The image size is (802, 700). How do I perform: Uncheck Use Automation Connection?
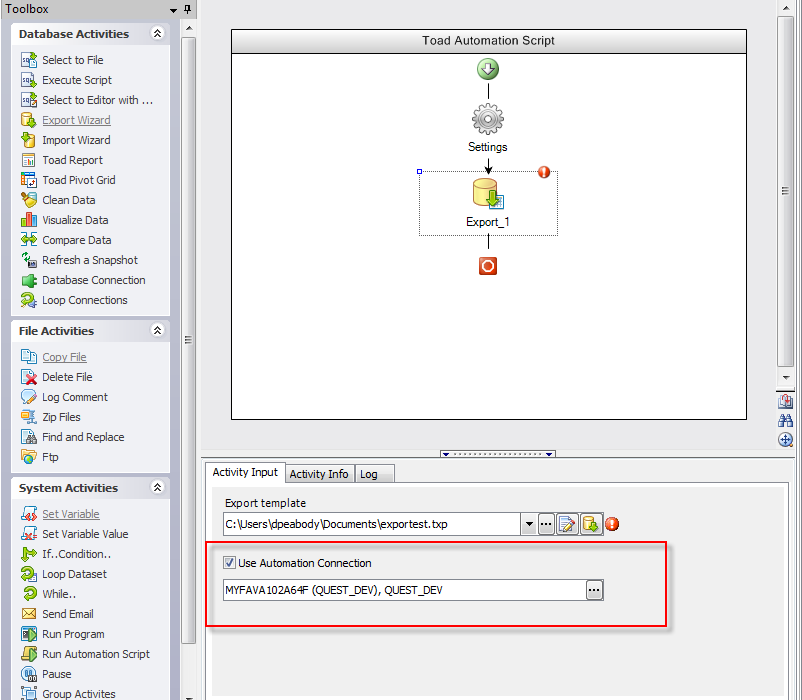[x=229, y=563]
